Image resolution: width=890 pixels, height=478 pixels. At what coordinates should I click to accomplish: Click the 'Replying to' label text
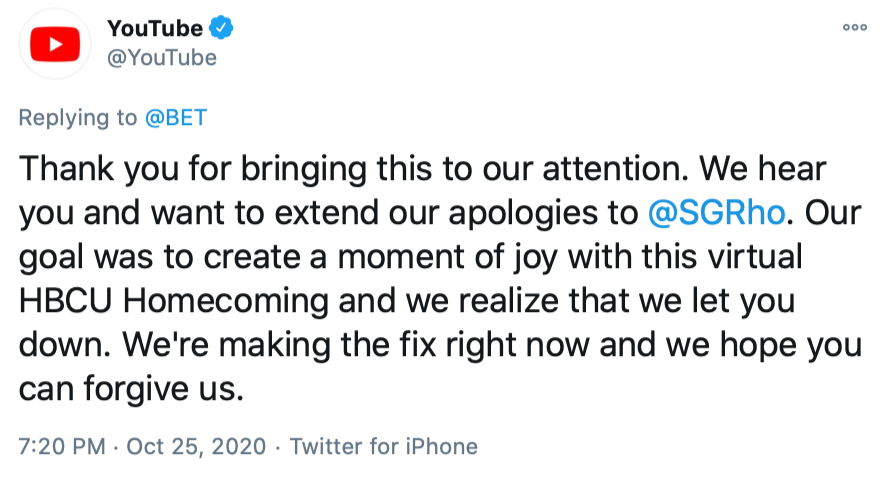(x=78, y=118)
